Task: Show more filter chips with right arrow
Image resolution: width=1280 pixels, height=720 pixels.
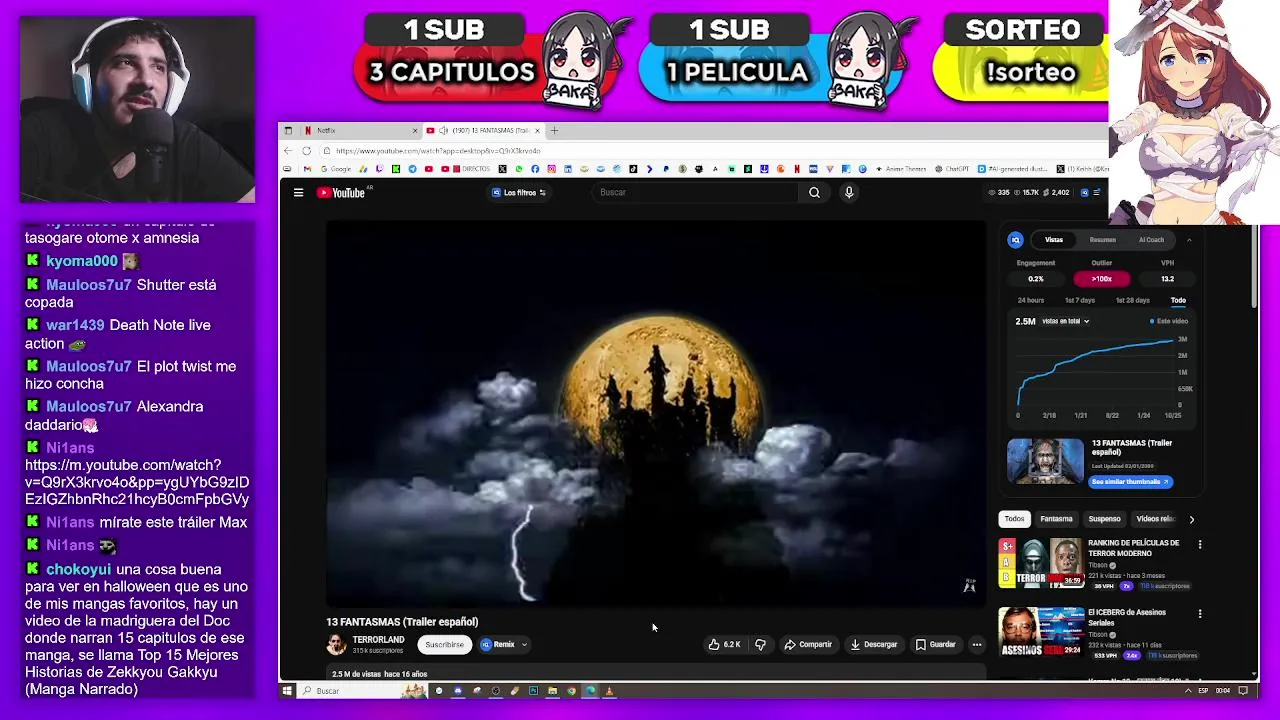Action: click(1191, 520)
